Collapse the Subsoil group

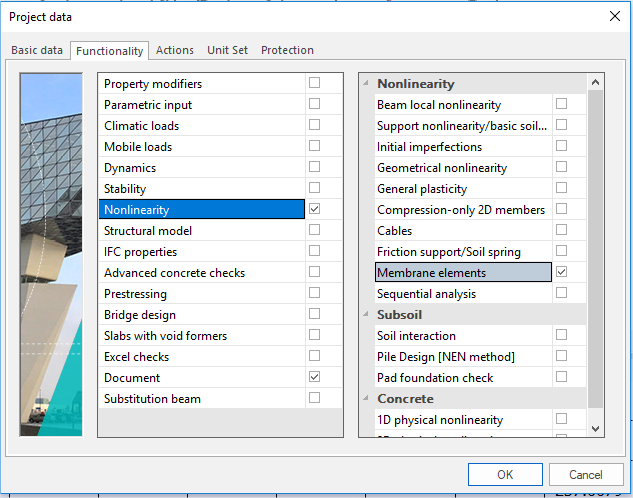click(367, 315)
